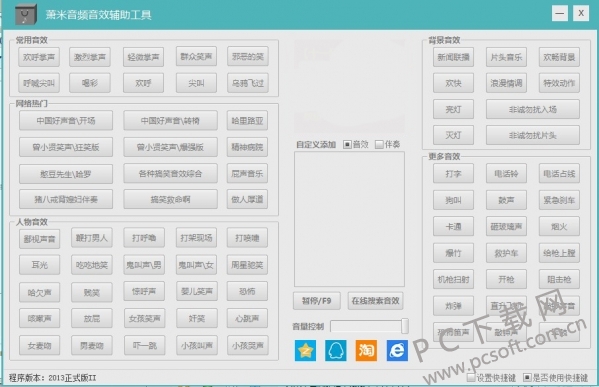Image resolution: width=599 pixels, height=387 pixels.
Task: Open 在线搜索音效 online search
Action: pos(376,301)
